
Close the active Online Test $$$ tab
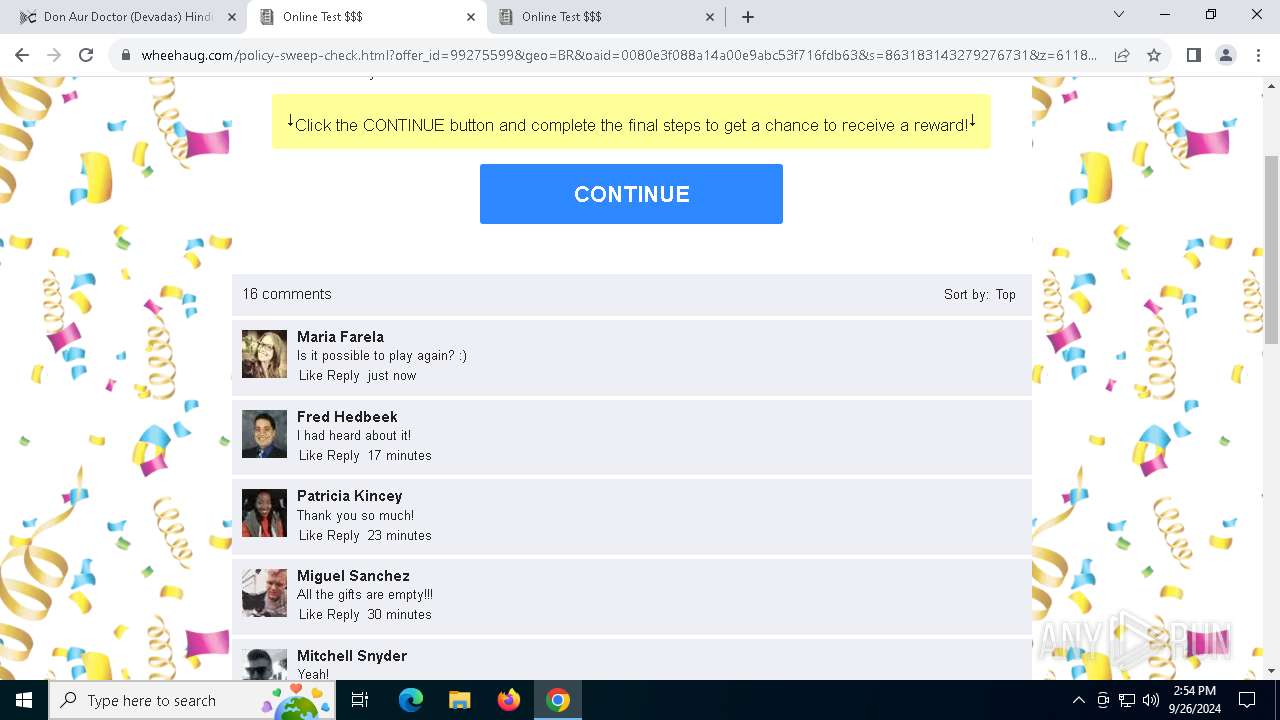(471, 17)
